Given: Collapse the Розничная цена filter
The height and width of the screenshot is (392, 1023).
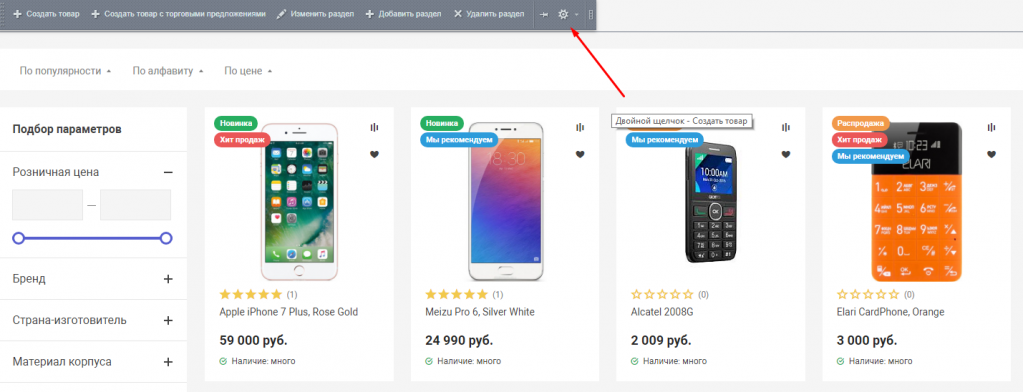Looking at the screenshot, I should pos(168,172).
